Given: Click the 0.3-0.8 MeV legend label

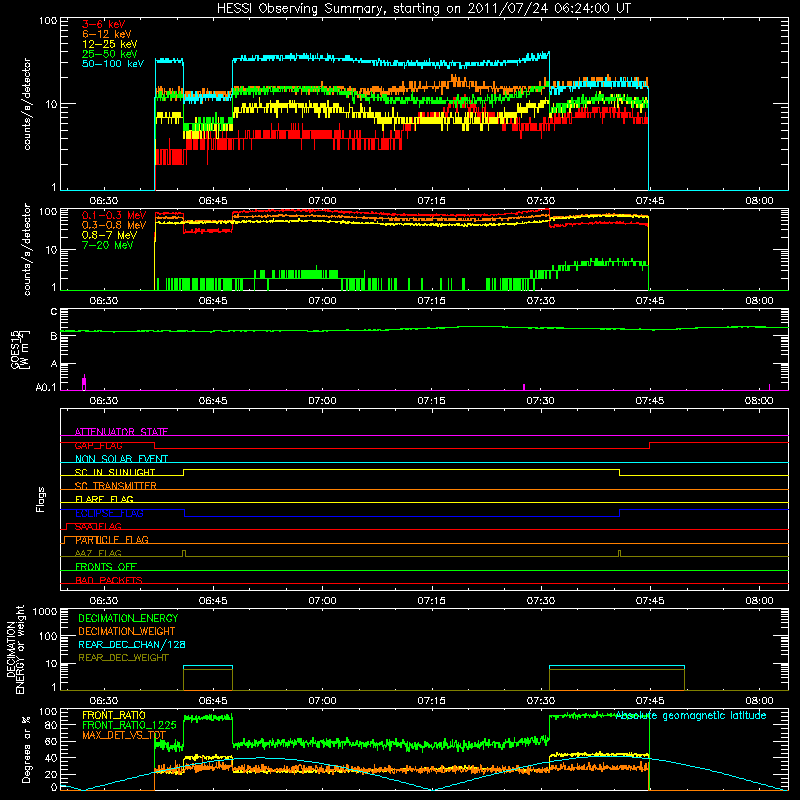Looking at the screenshot, I should (x=114, y=225).
